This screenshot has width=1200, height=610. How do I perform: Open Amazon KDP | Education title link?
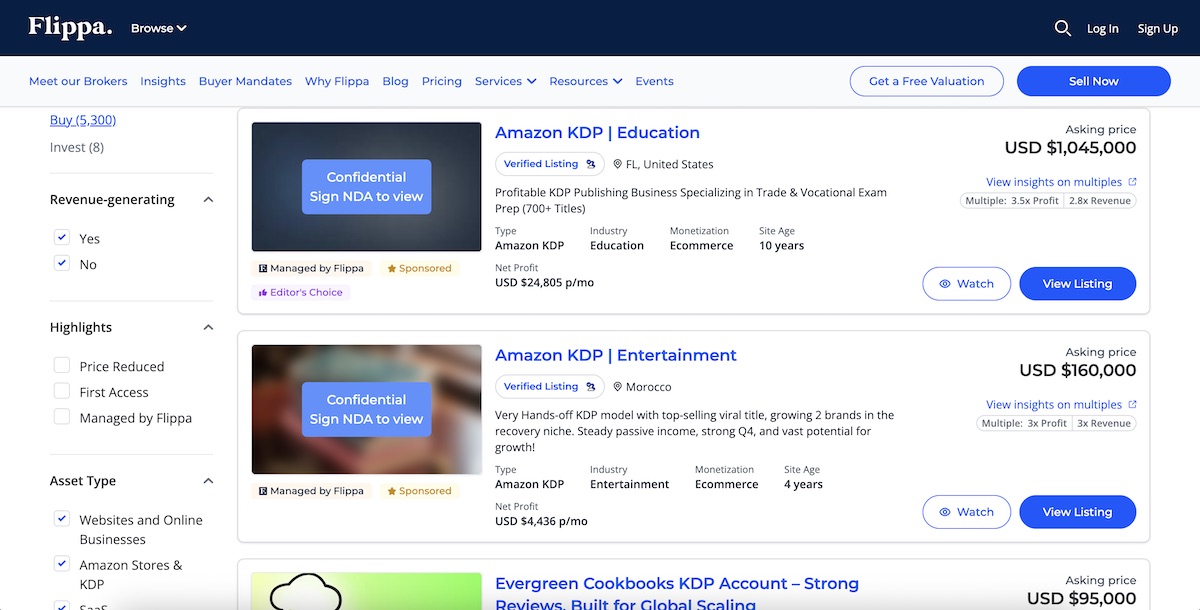pos(597,133)
